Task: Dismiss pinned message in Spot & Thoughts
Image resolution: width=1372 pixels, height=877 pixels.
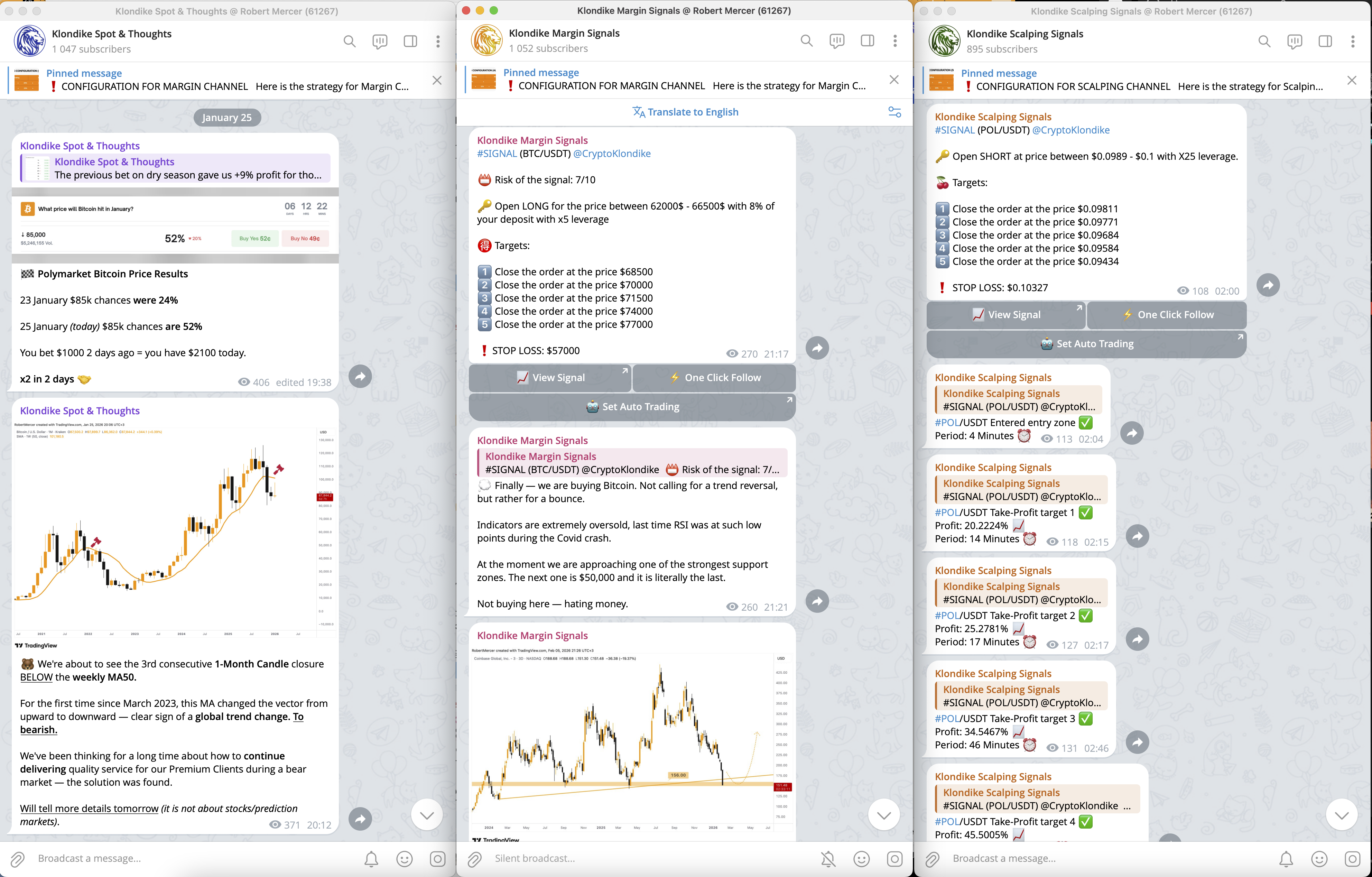Action: (437, 80)
